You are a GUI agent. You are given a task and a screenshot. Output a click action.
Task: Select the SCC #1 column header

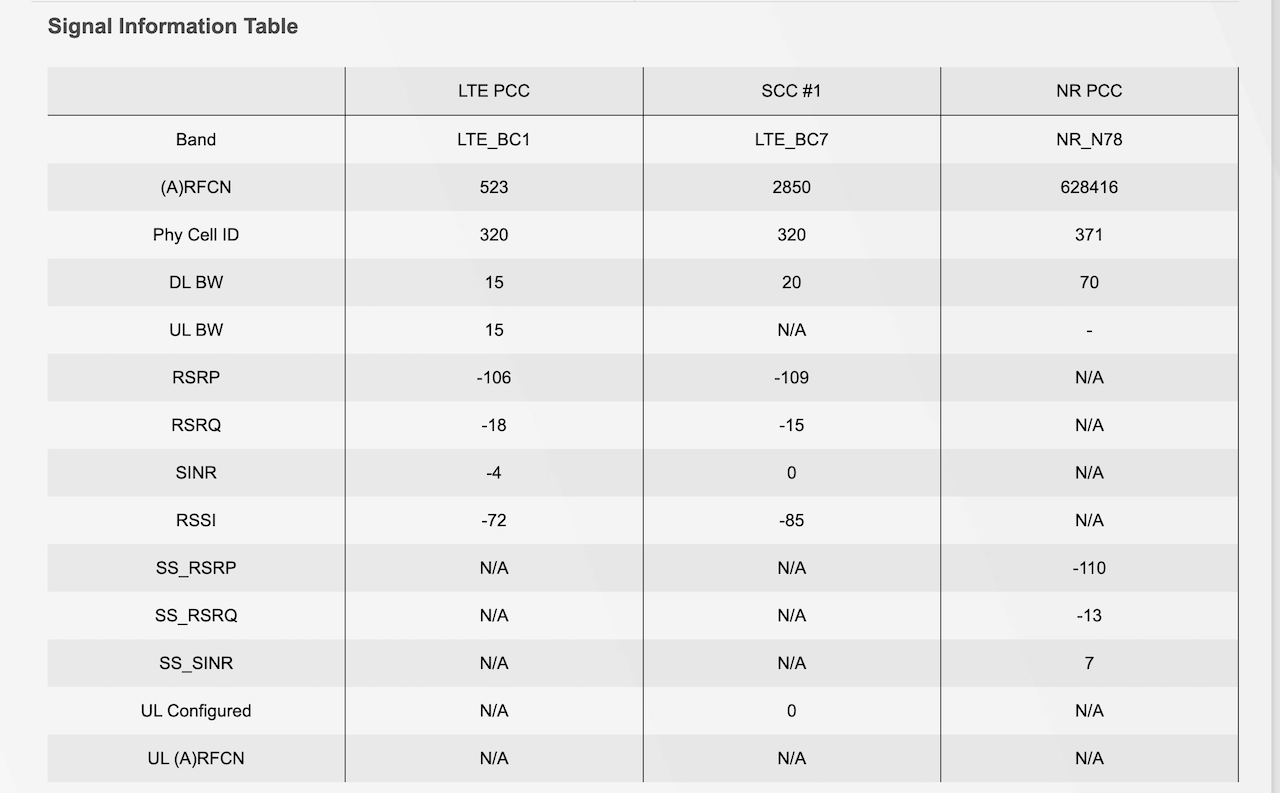pos(791,91)
